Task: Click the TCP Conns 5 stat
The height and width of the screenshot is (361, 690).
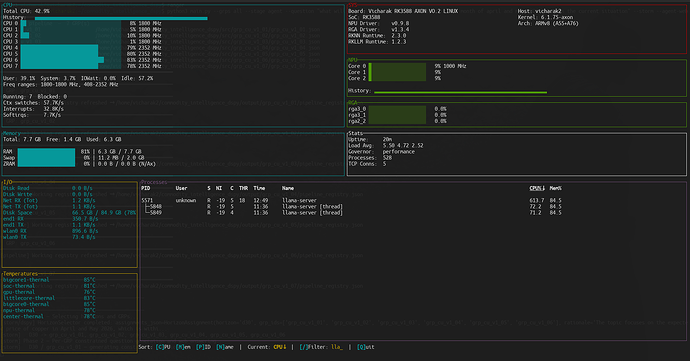Action: click(367, 164)
